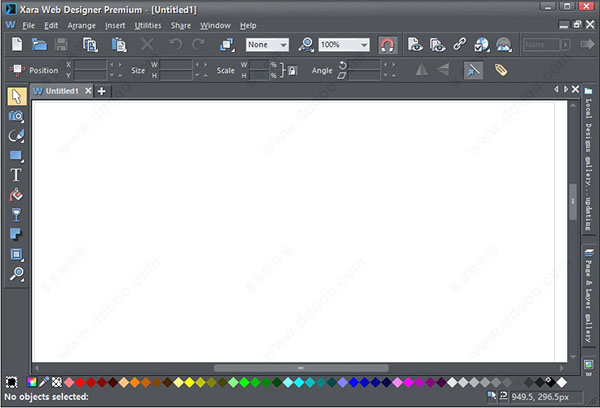The width and height of the screenshot is (600, 408).
Task: Open a file with folder icon
Action: point(39,44)
